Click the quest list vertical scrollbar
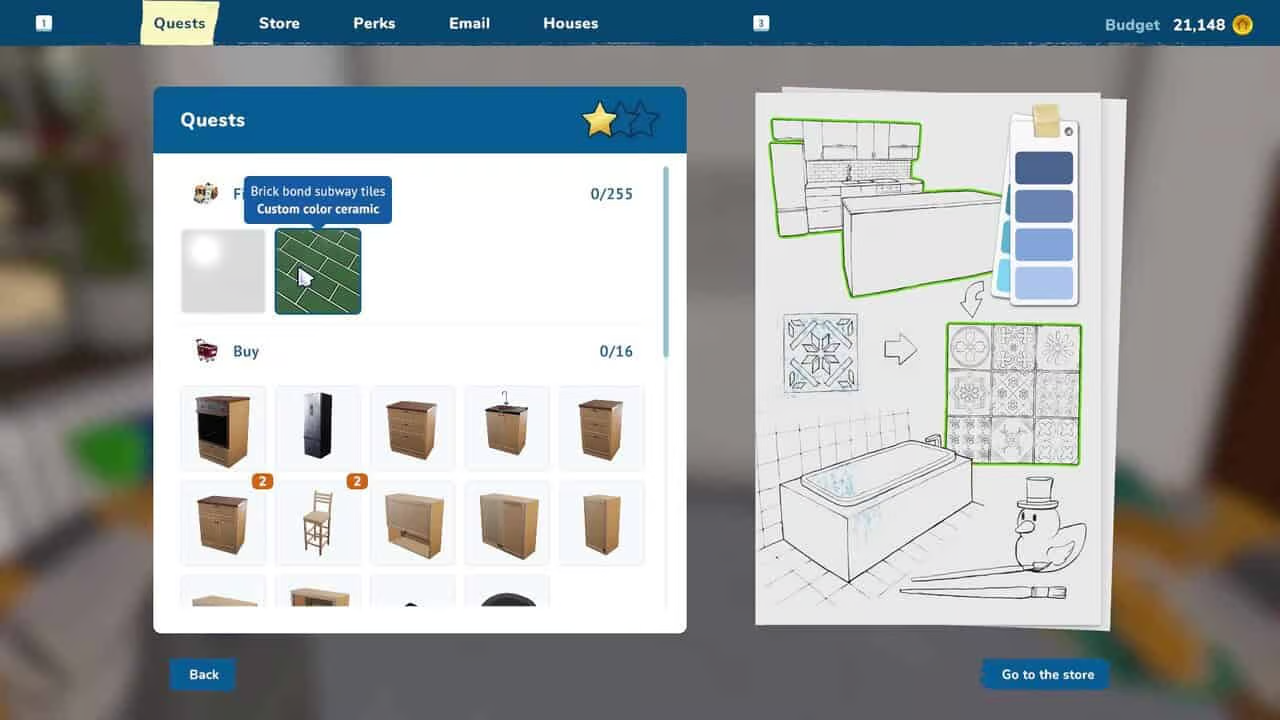 click(666, 260)
